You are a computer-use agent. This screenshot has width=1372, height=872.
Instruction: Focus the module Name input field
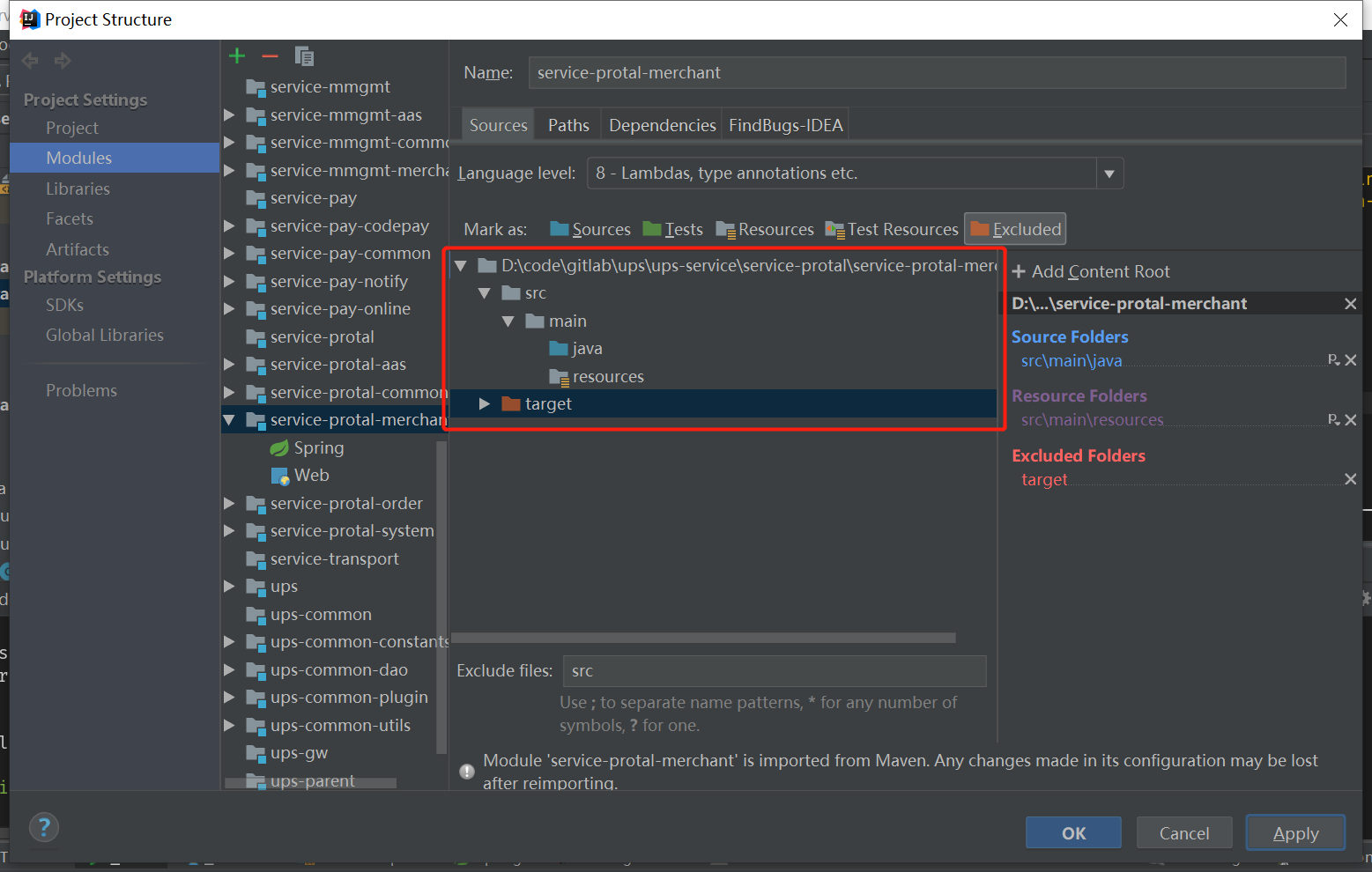click(x=937, y=72)
